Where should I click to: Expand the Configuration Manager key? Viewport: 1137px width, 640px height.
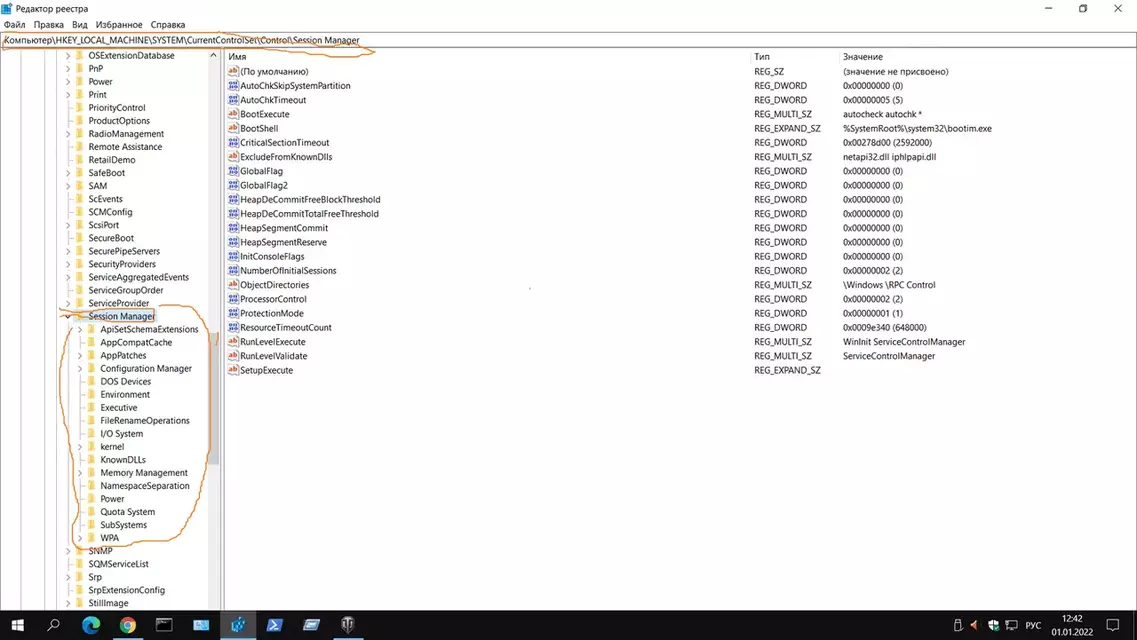[80, 368]
